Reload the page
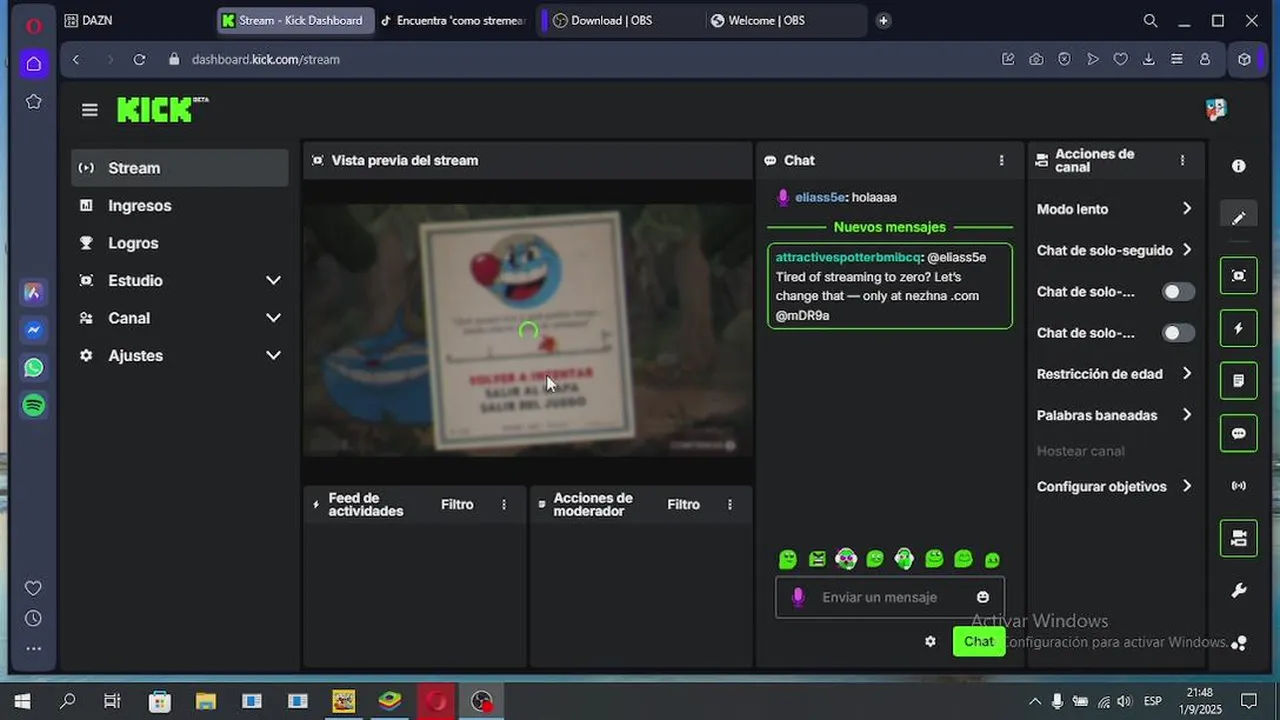The height and width of the screenshot is (720, 1280). pyautogui.click(x=139, y=59)
